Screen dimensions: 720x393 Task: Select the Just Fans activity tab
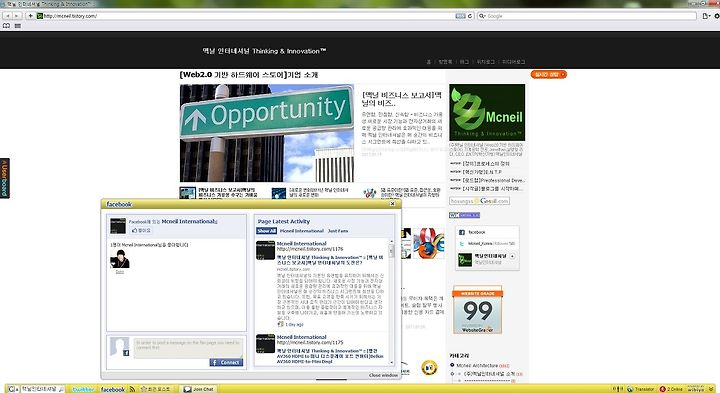tap(338, 231)
